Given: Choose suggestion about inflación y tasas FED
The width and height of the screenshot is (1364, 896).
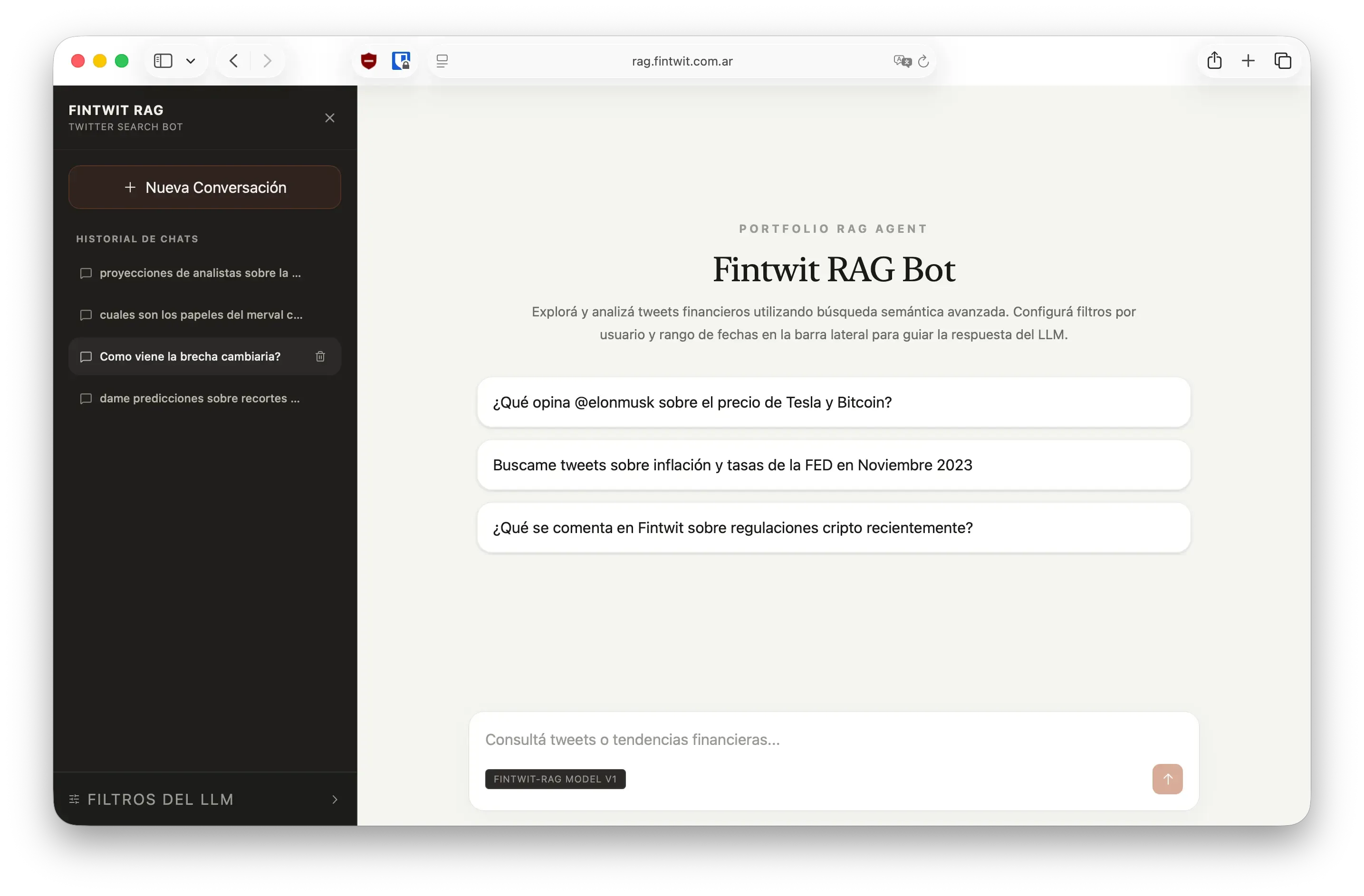Looking at the screenshot, I should click(833, 465).
